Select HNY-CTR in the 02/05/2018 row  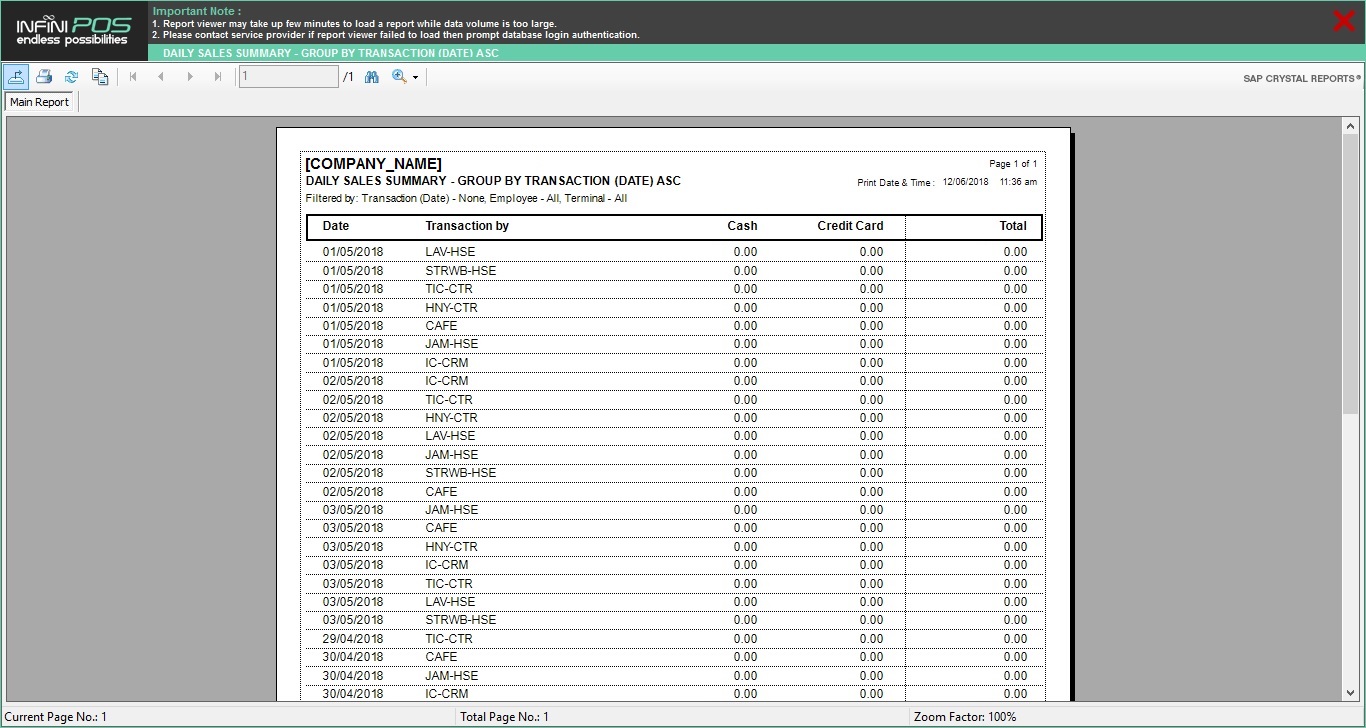click(x=451, y=418)
